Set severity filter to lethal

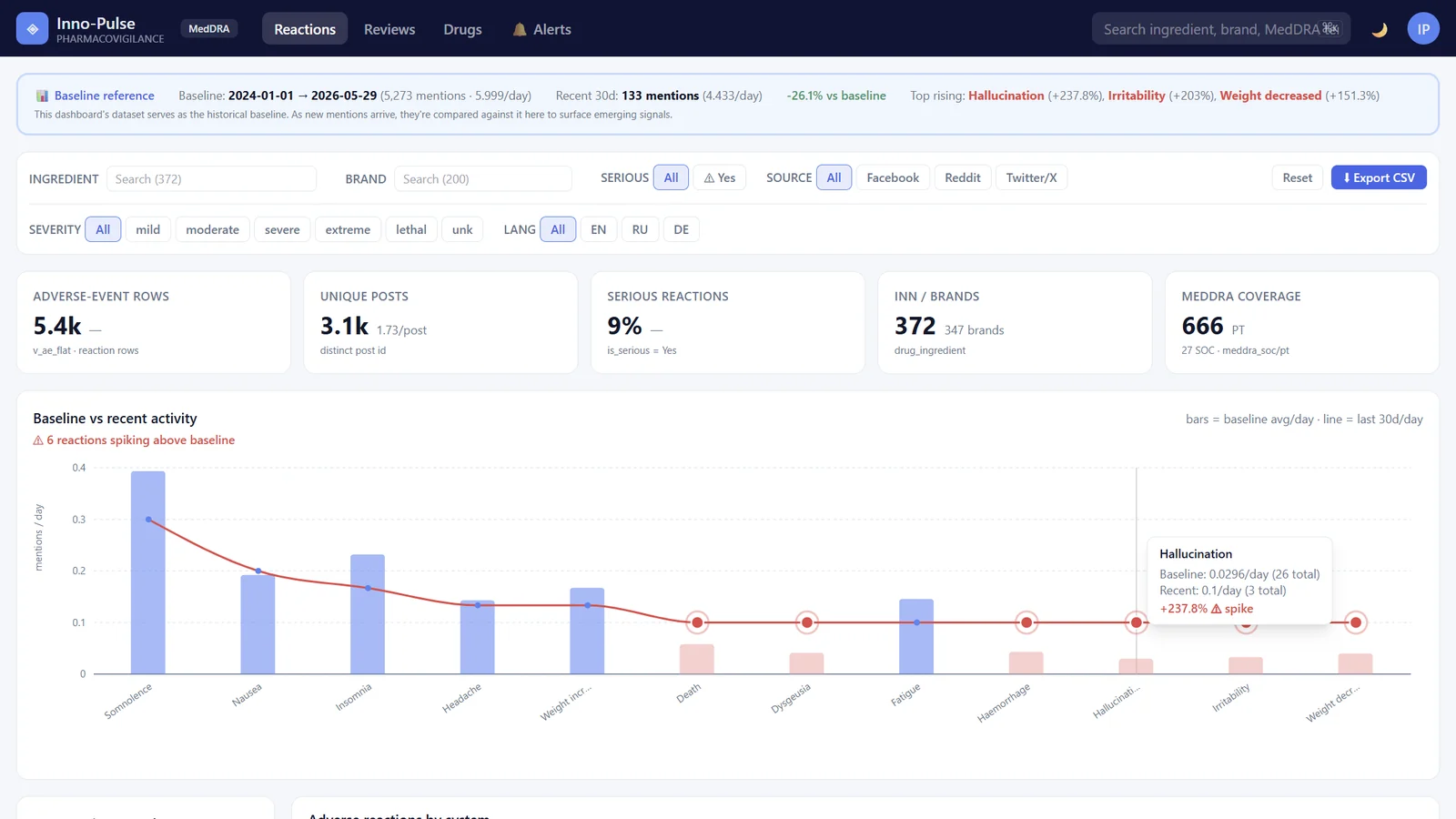point(411,229)
